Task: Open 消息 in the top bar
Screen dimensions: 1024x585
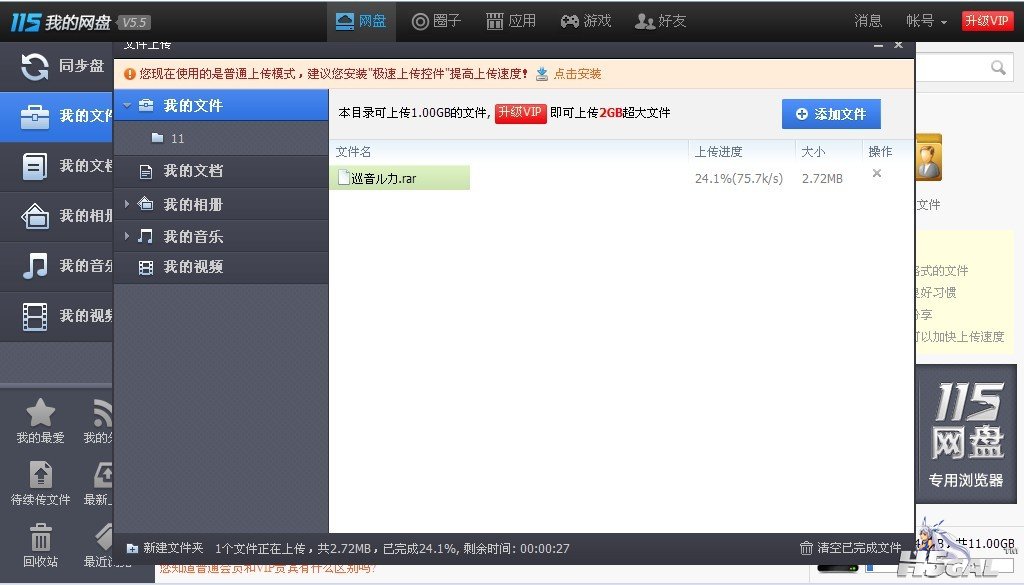Action: 868,21
